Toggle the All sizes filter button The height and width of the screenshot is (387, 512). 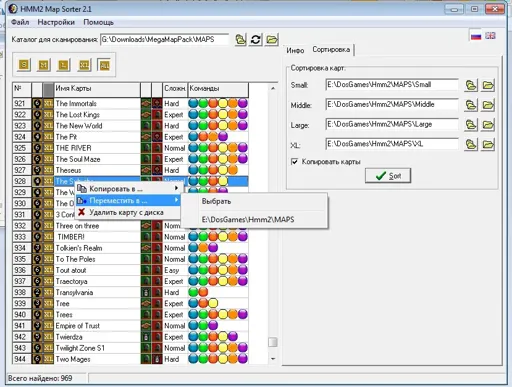point(104,65)
